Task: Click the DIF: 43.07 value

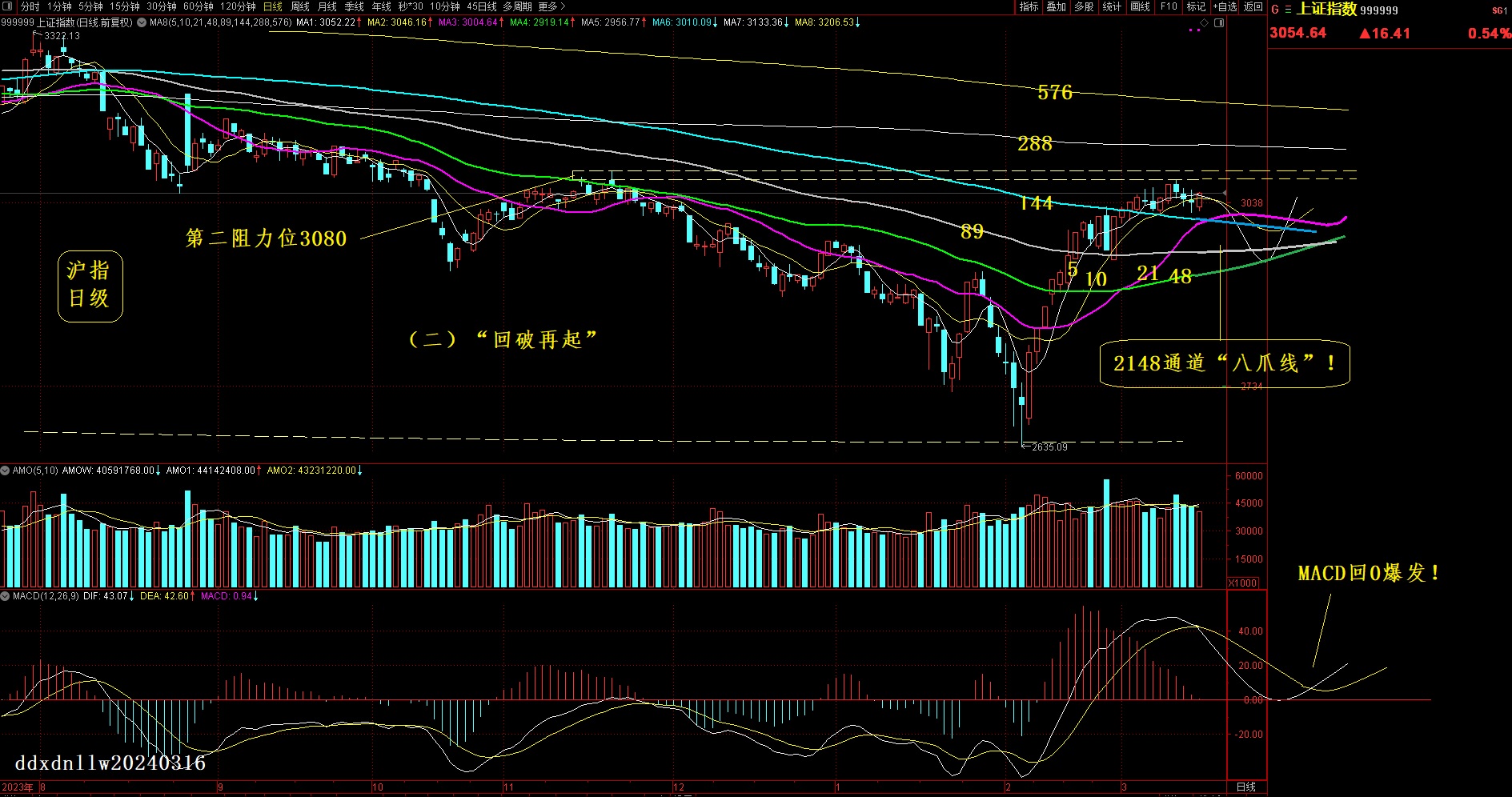Action: click(x=106, y=596)
